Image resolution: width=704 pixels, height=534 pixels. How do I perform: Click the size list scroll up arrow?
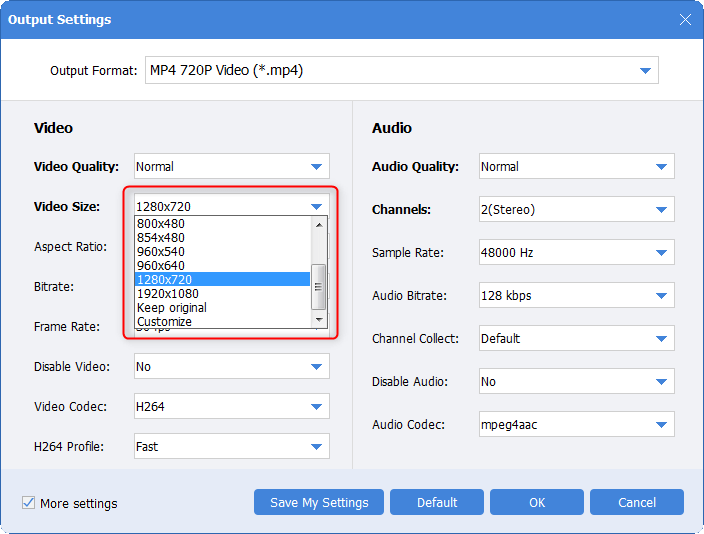(319, 225)
